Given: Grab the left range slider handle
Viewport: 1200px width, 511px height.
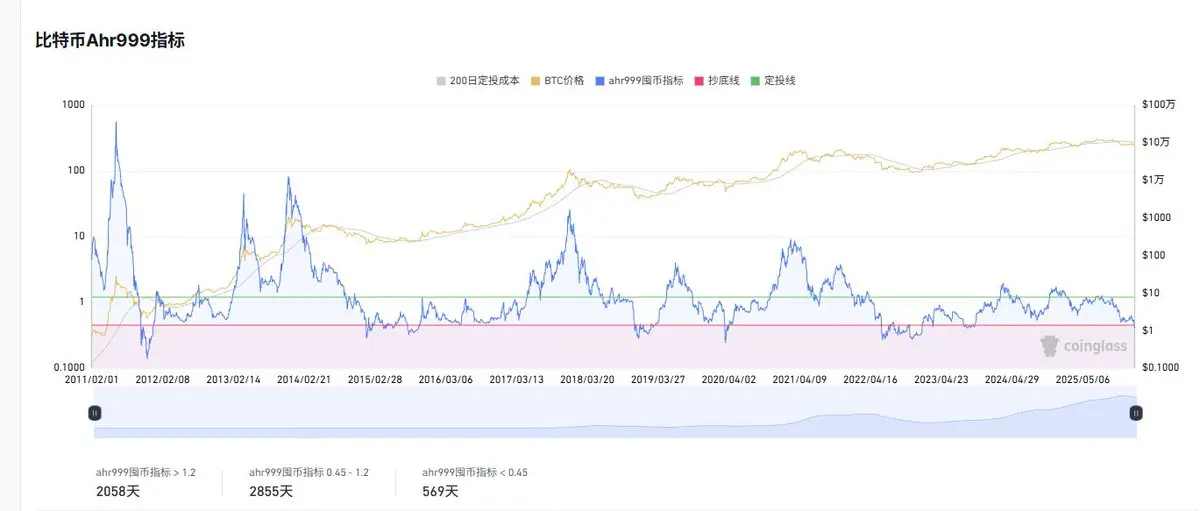Looking at the screenshot, I should (95, 412).
